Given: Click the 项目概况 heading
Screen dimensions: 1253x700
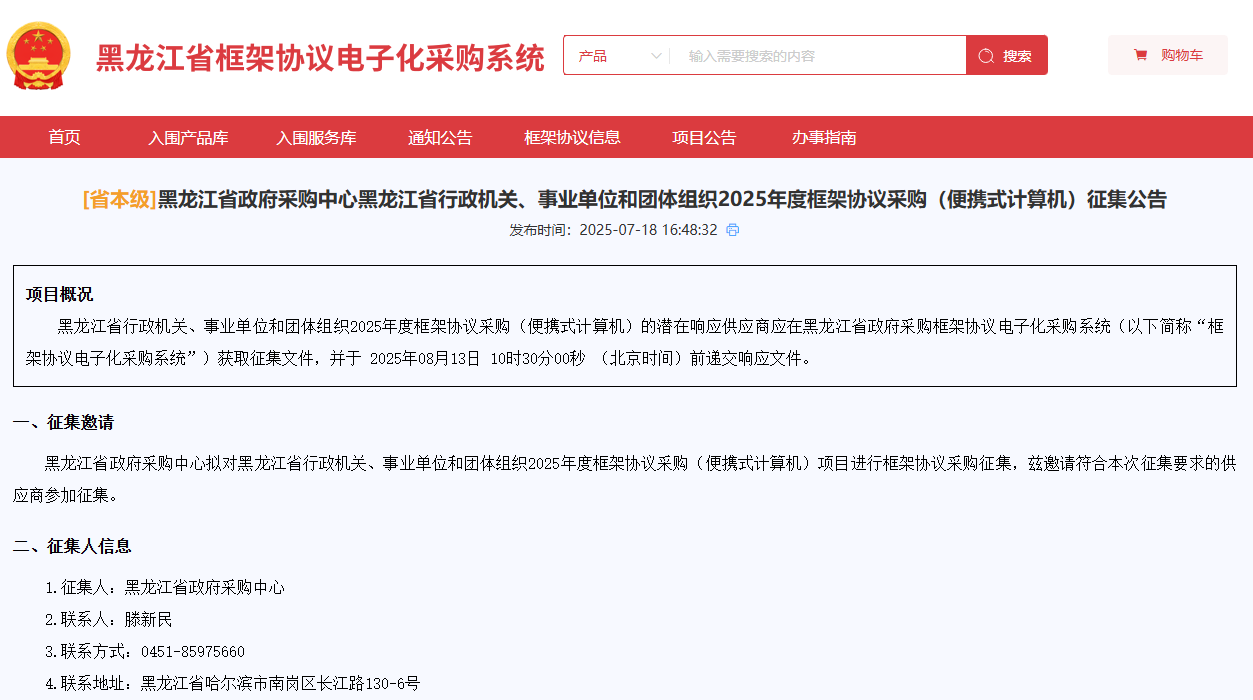Looking at the screenshot, I should tap(59, 294).
